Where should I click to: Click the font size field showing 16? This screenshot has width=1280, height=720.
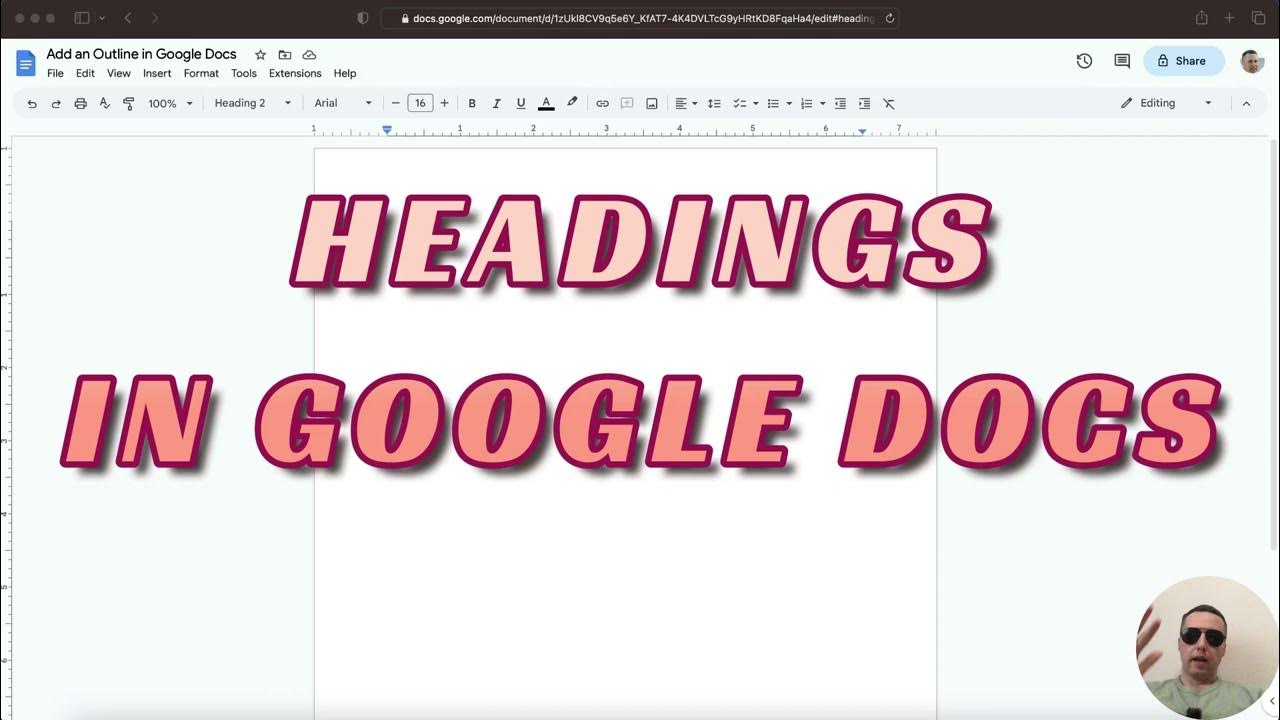(420, 103)
